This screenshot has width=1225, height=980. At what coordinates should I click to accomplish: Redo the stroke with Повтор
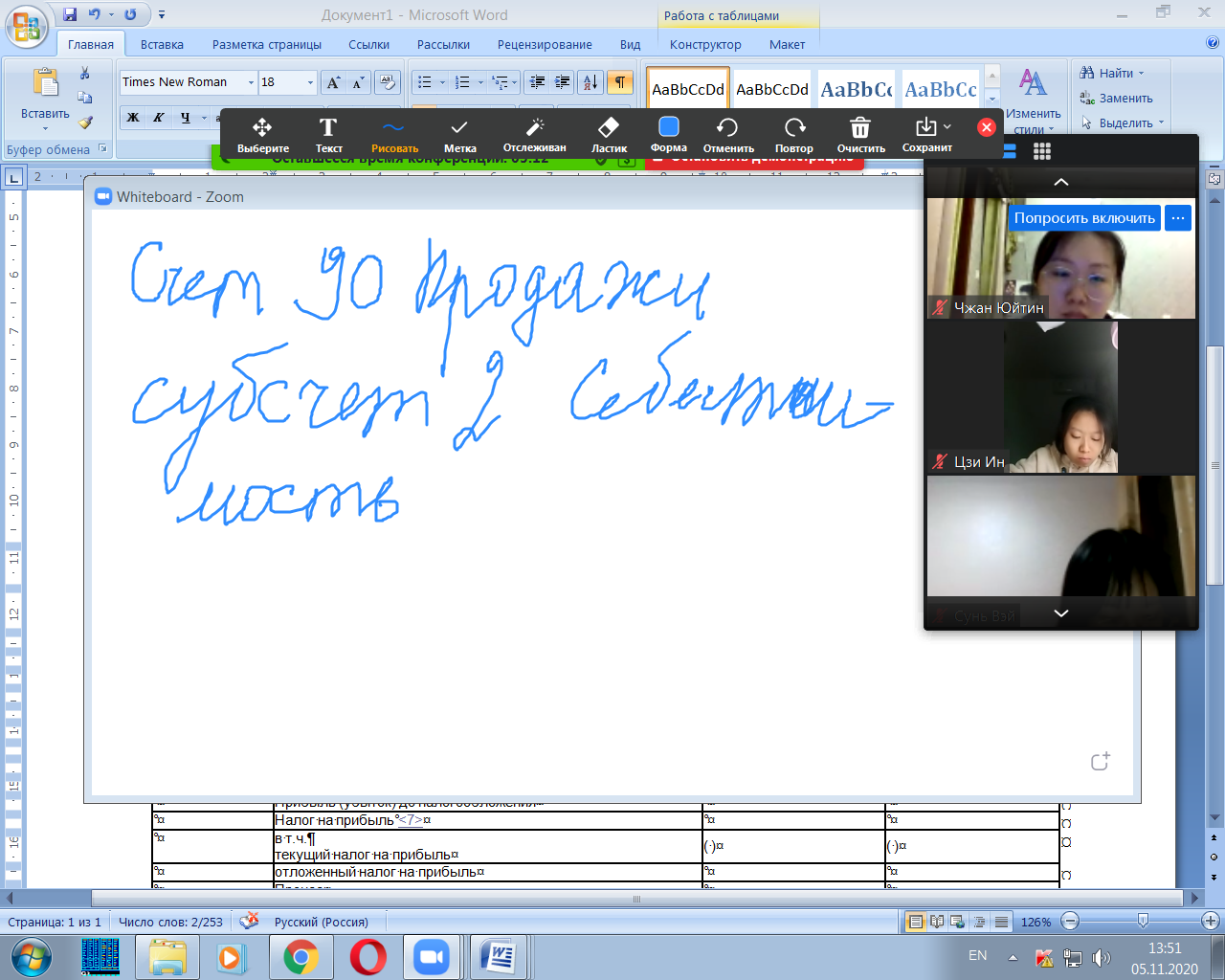coord(793,134)
